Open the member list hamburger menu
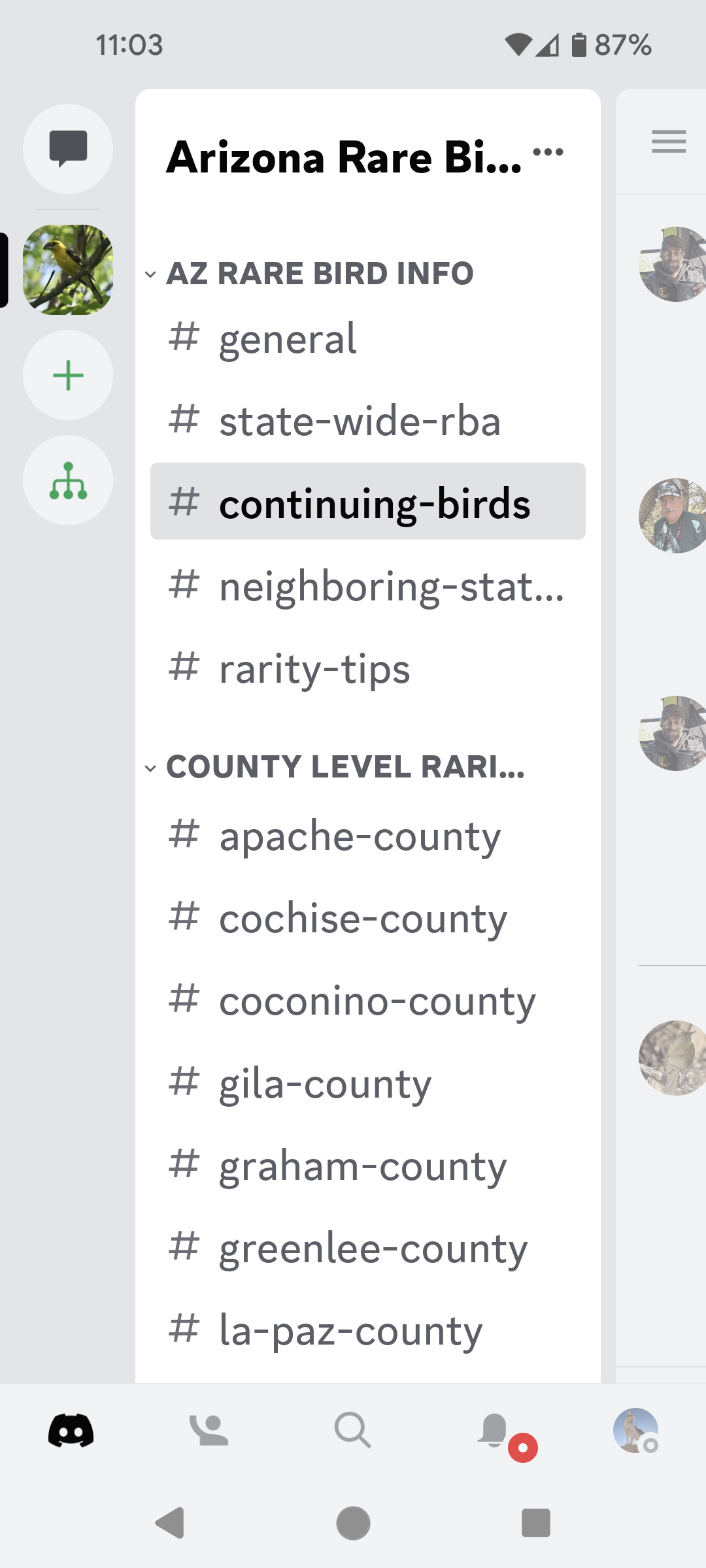This screenshot has height=1568, width=706. pos(668,141)
